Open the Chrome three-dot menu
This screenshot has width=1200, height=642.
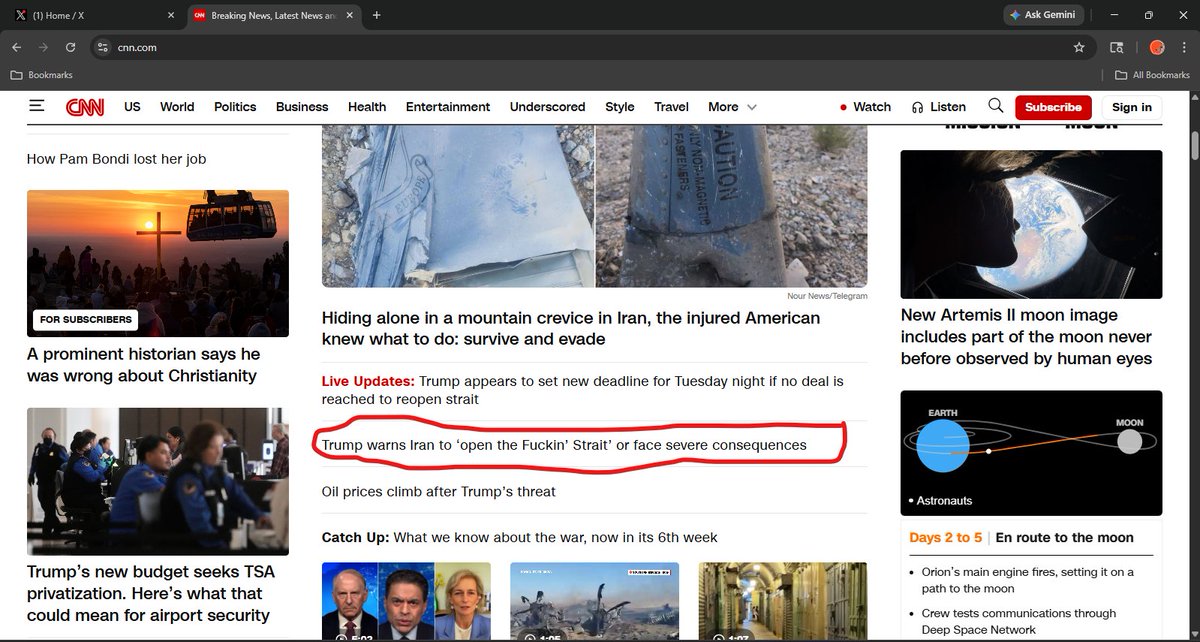pyautogui.click(x=1183, y=47)
